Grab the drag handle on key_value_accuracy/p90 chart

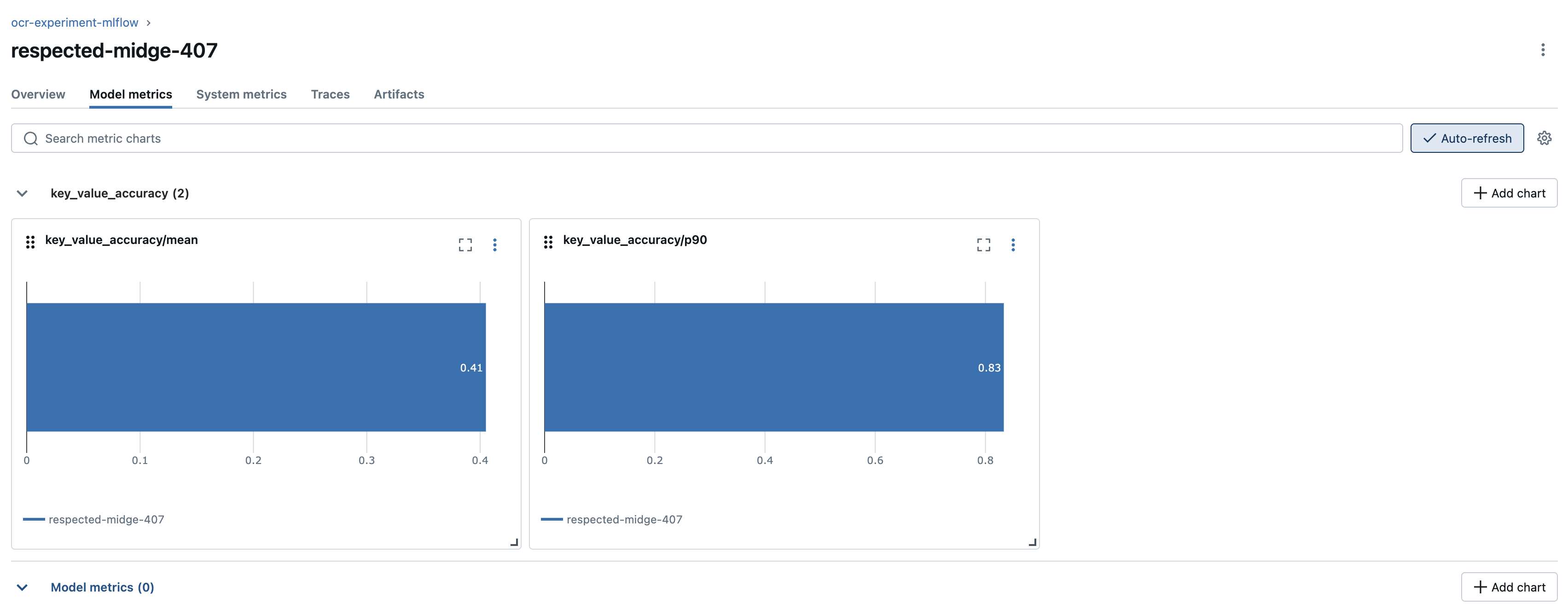[548, 242]
